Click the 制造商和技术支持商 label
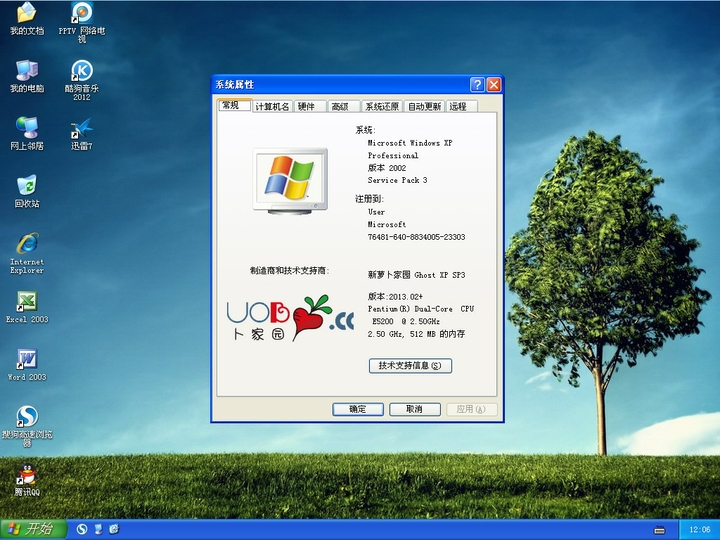Viewport: 720px width, 540px height. [x=290, y=270]
